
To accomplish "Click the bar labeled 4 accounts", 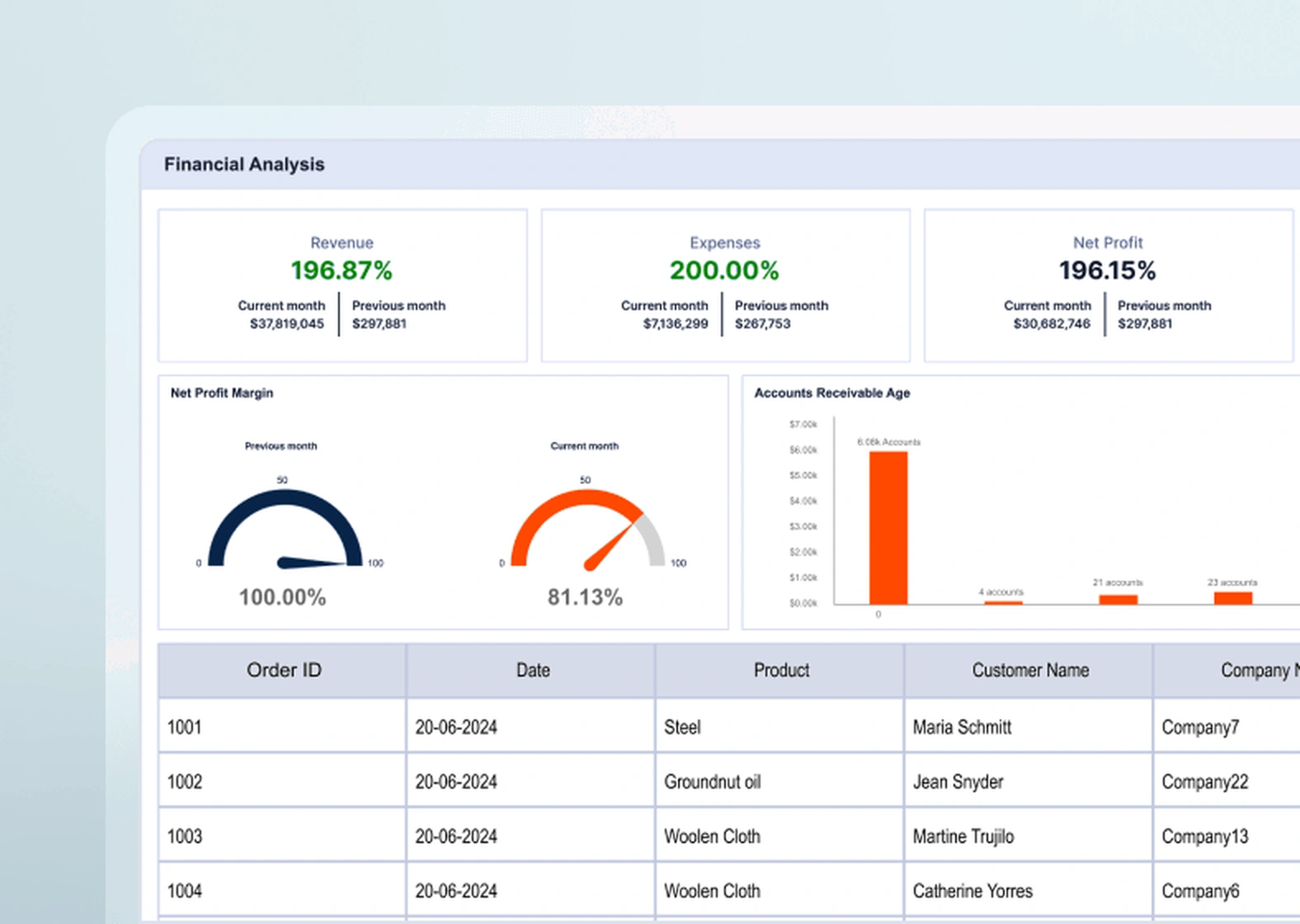I will tap(1003, 602).
